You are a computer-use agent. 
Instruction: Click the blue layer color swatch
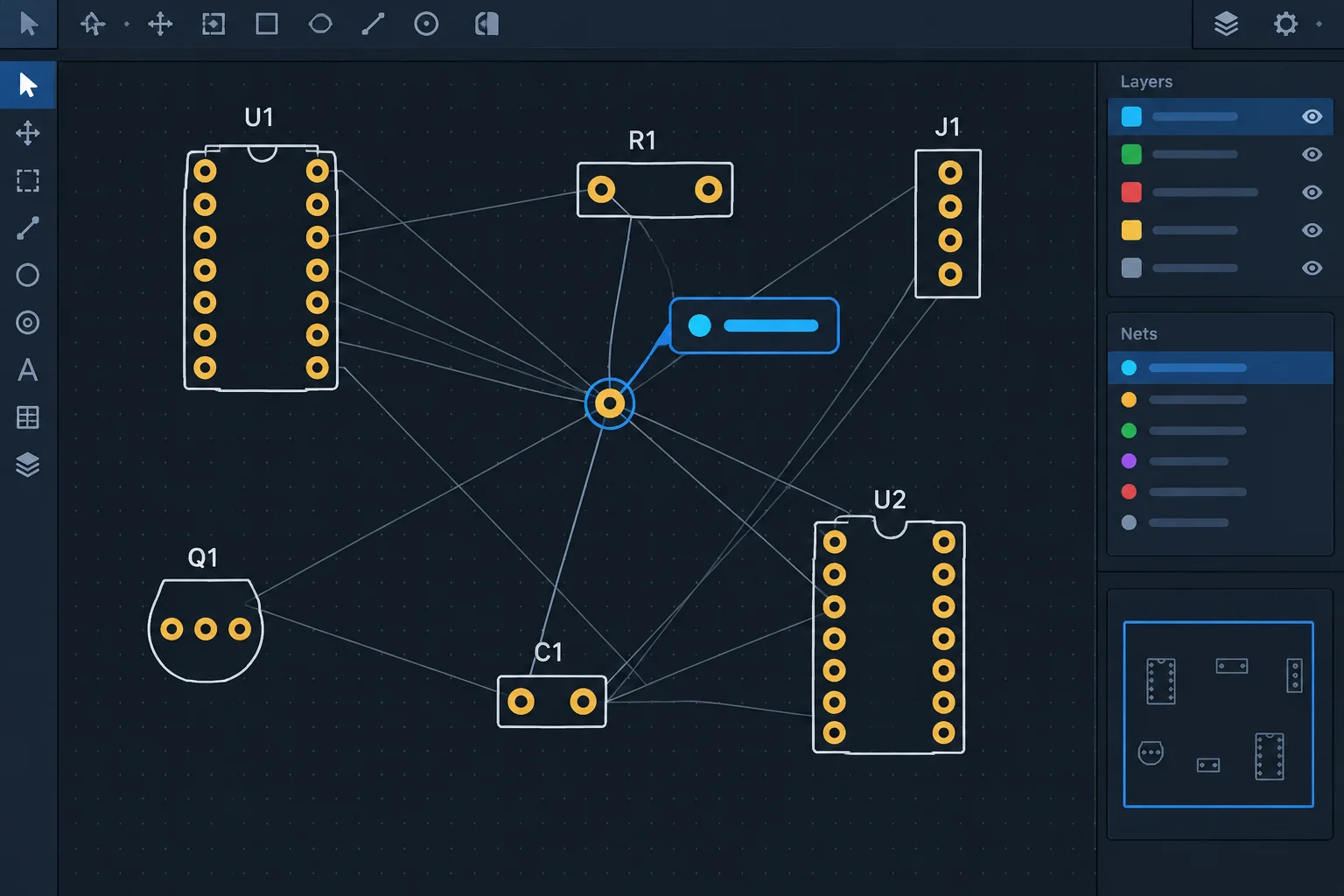click(1131, 116)
